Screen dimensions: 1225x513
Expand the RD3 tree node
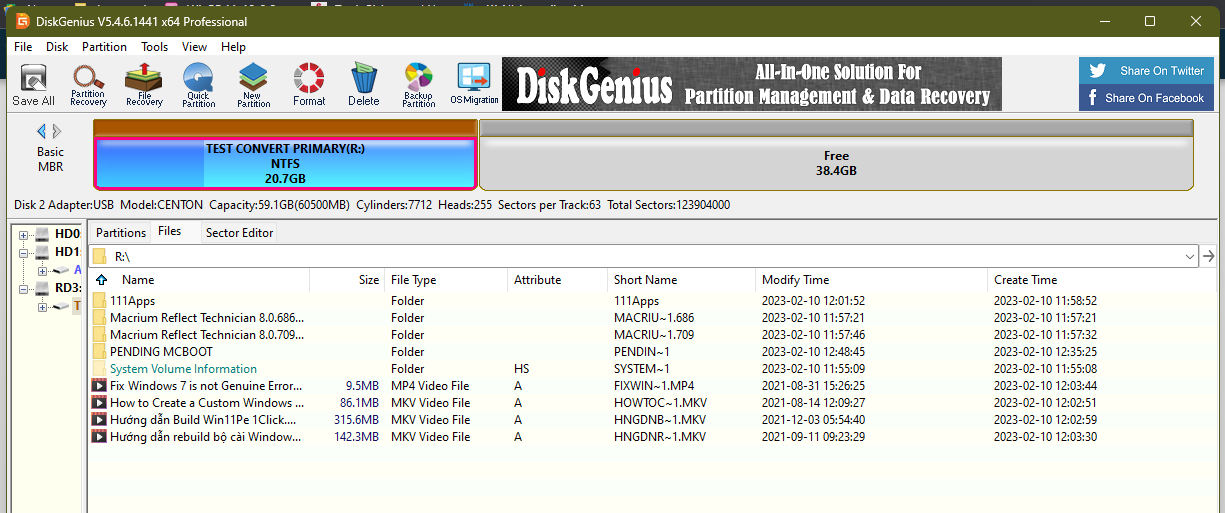coord(23,289)
